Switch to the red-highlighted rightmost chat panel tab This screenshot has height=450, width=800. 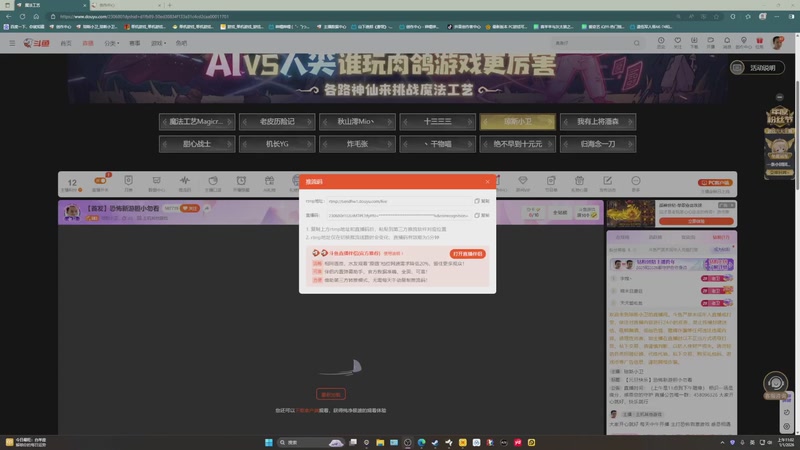click(x=720, y=237)
